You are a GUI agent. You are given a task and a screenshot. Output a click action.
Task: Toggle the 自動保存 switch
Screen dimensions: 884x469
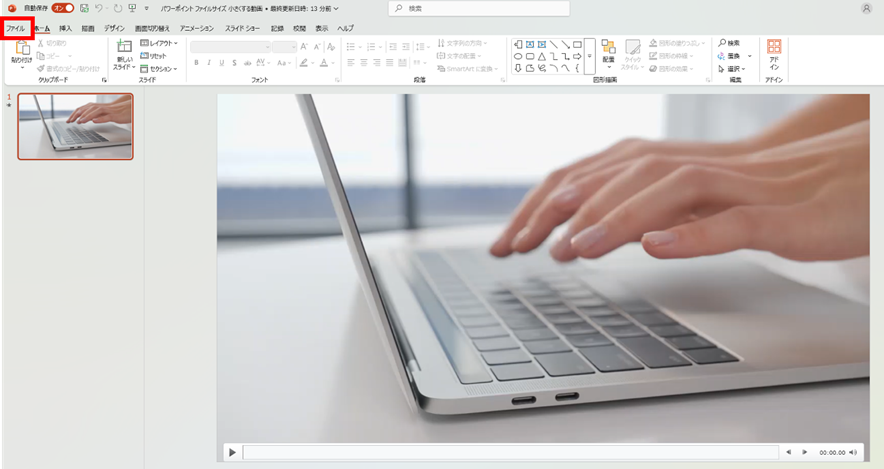click(62, 8)
